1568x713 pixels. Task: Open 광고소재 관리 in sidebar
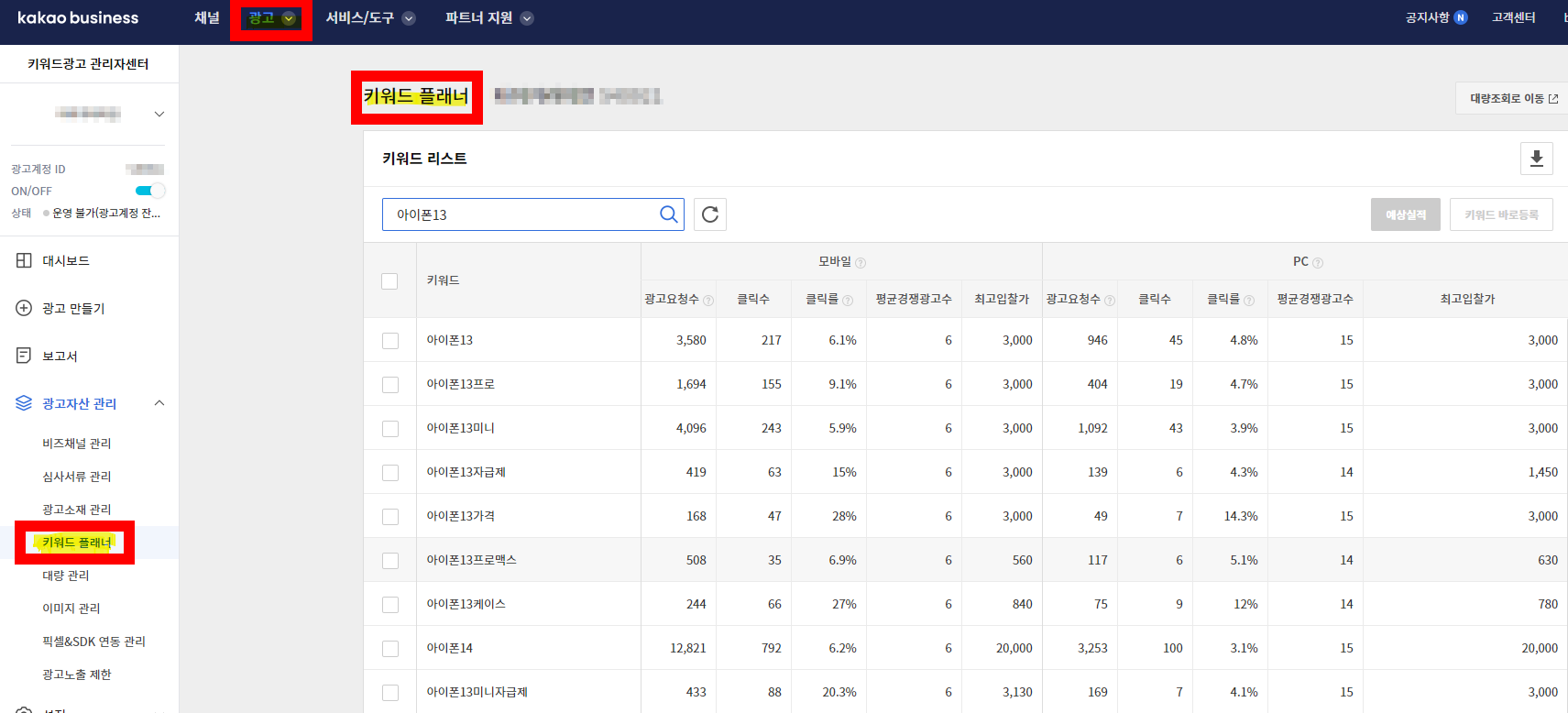coord(77,510)
